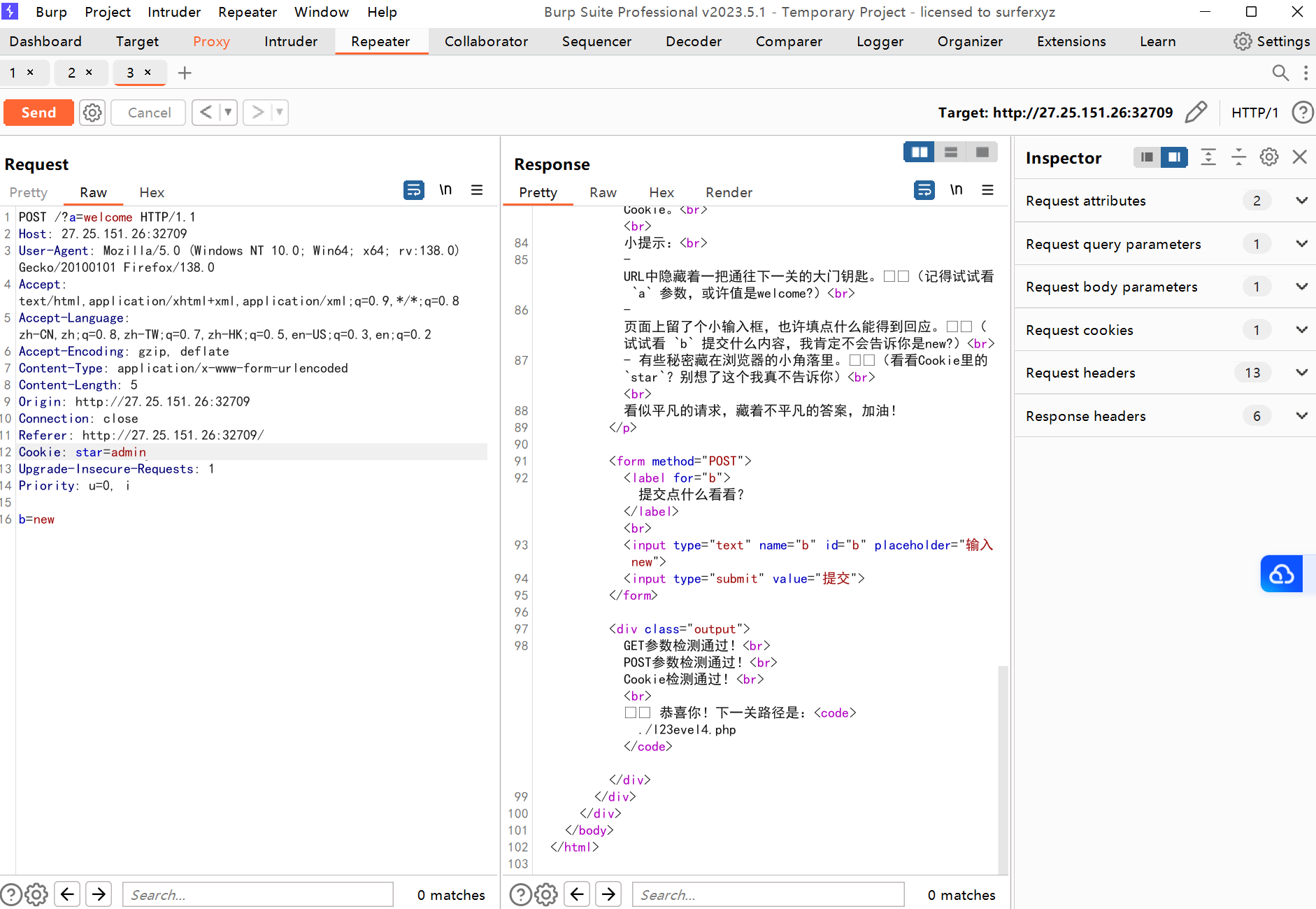Switch to side-by-side layout view
Image resolution: width=1316 pixels, height=909 pixels.
pos(919,152)
